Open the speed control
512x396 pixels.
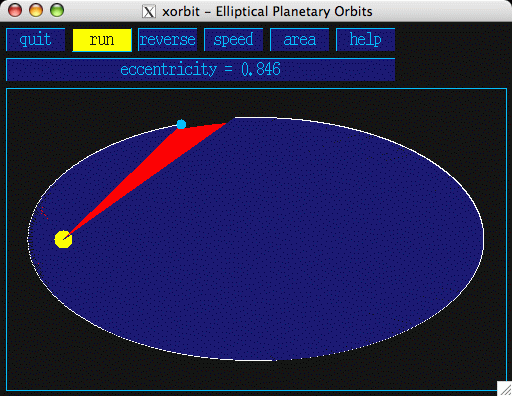(233, 40)
